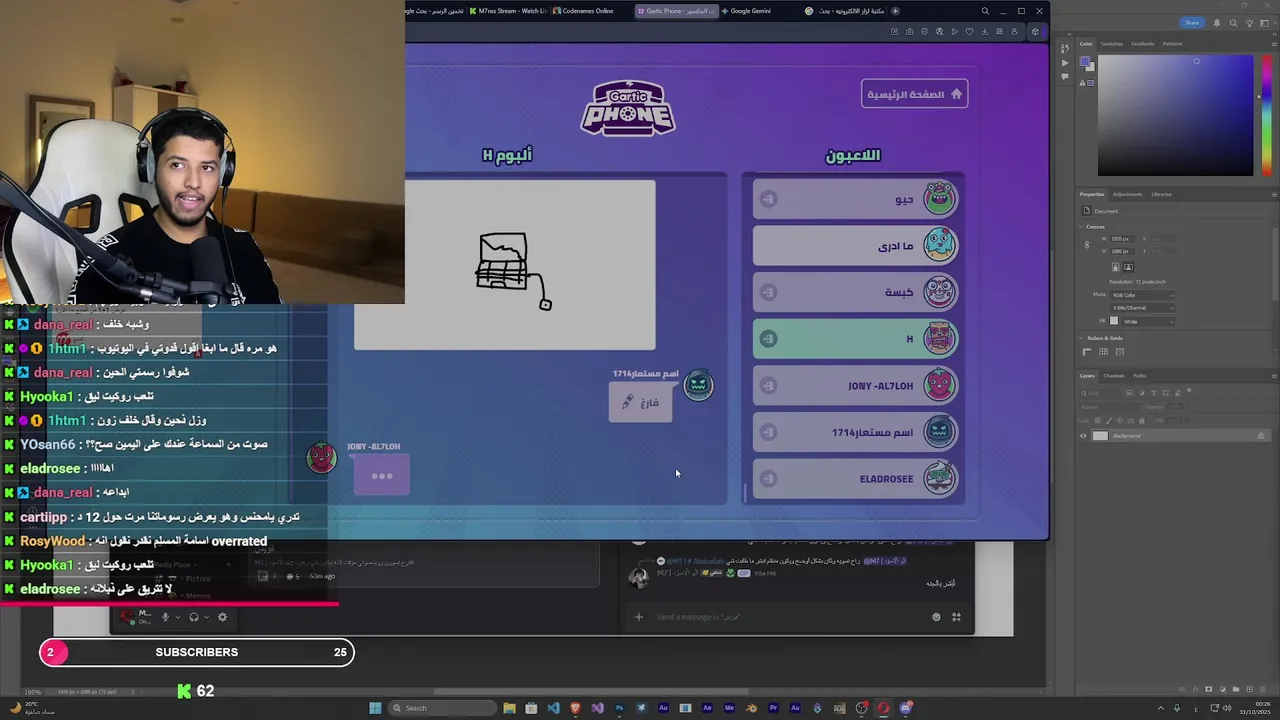Toggle the width-height link icon
The width and height of the screenshot is (1280, 720).
coord(1087,245)
